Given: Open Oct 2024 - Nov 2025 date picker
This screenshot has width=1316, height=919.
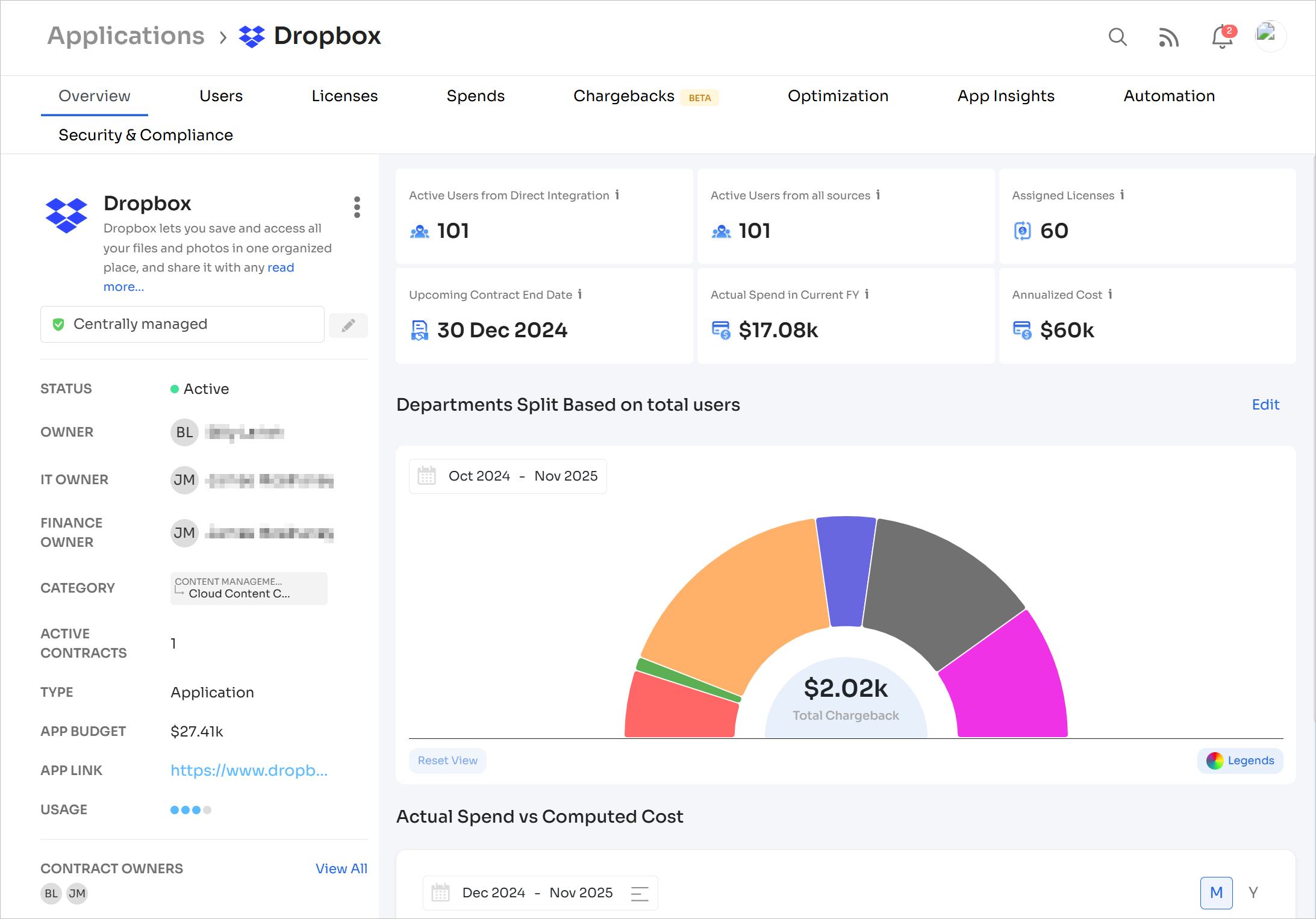Looking at the screenshot, I should tap(508, 476).
